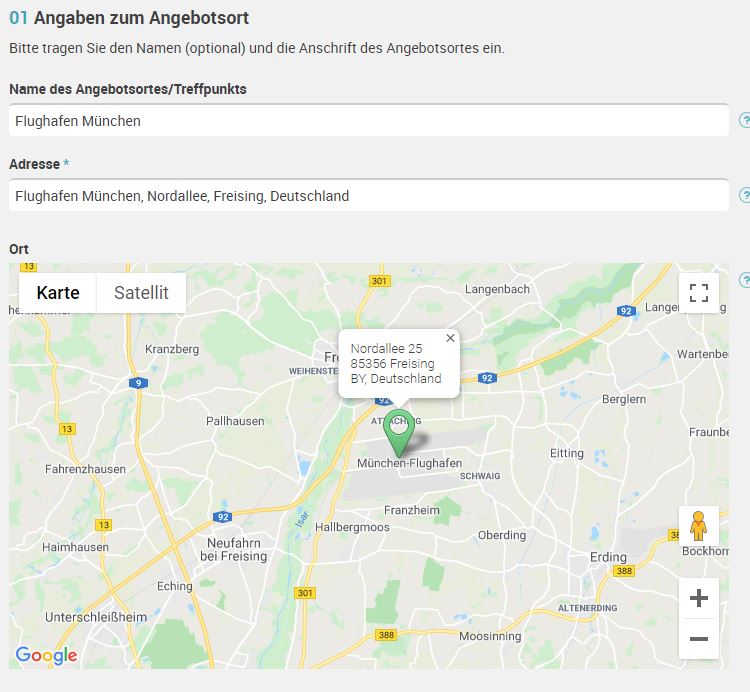The height and width of the screenshot is (692, 750).
Task: Zoom in with the map plus button
Action: pos(698,598)
